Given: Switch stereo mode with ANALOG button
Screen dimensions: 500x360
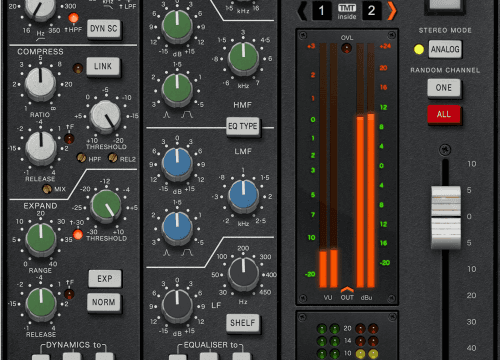Looking at the screenshot, I should 445,49.
